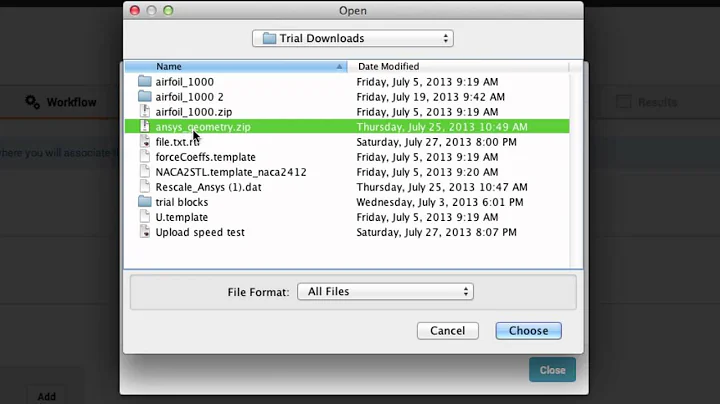Image resolution: width=720 pixels, height=404 pixels.
Task: Click date Saturday, July 27, 2013 8:07 PM
Action: click(436, 232)
